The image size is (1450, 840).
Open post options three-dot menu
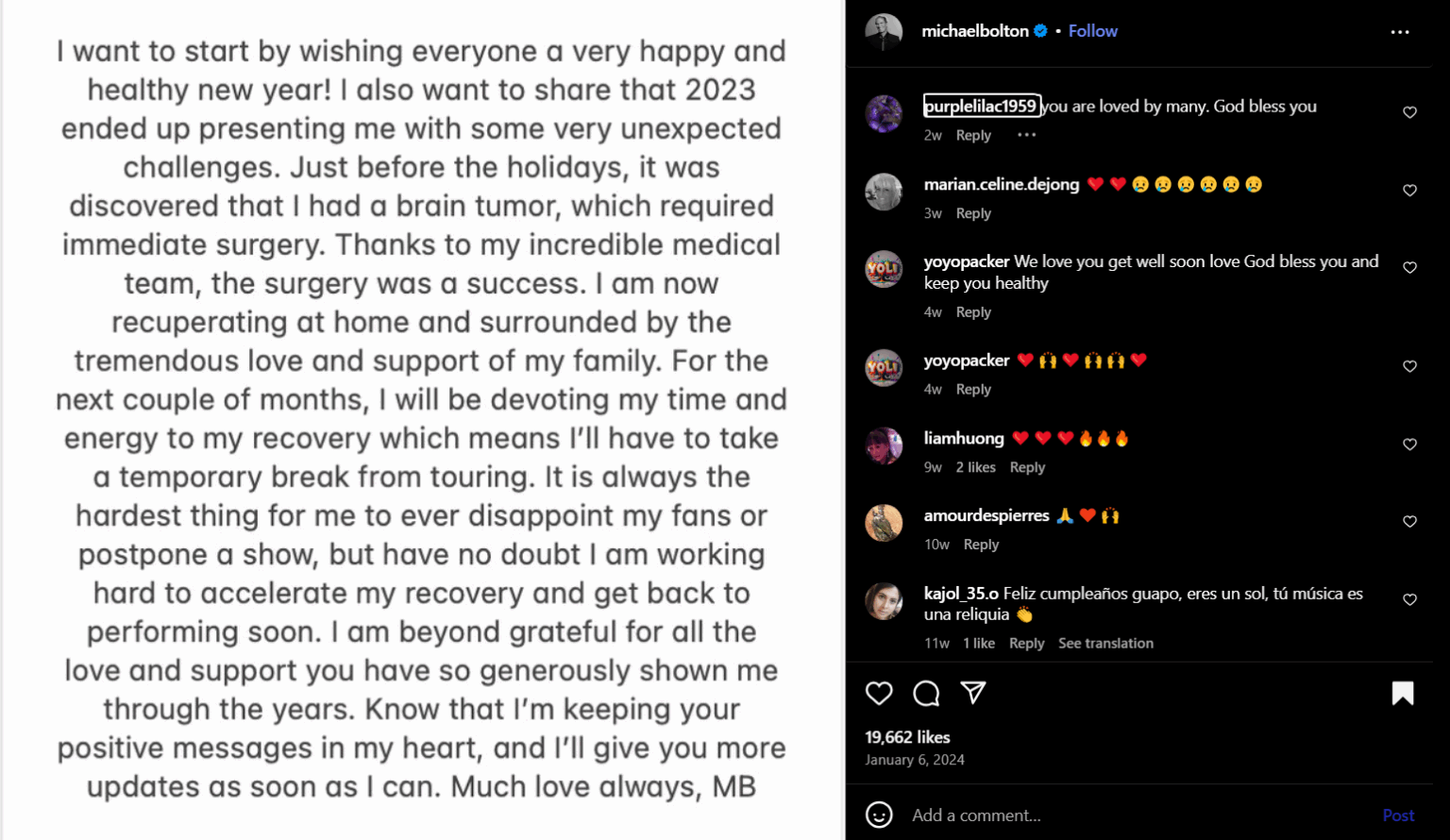tap(1399, 32)
